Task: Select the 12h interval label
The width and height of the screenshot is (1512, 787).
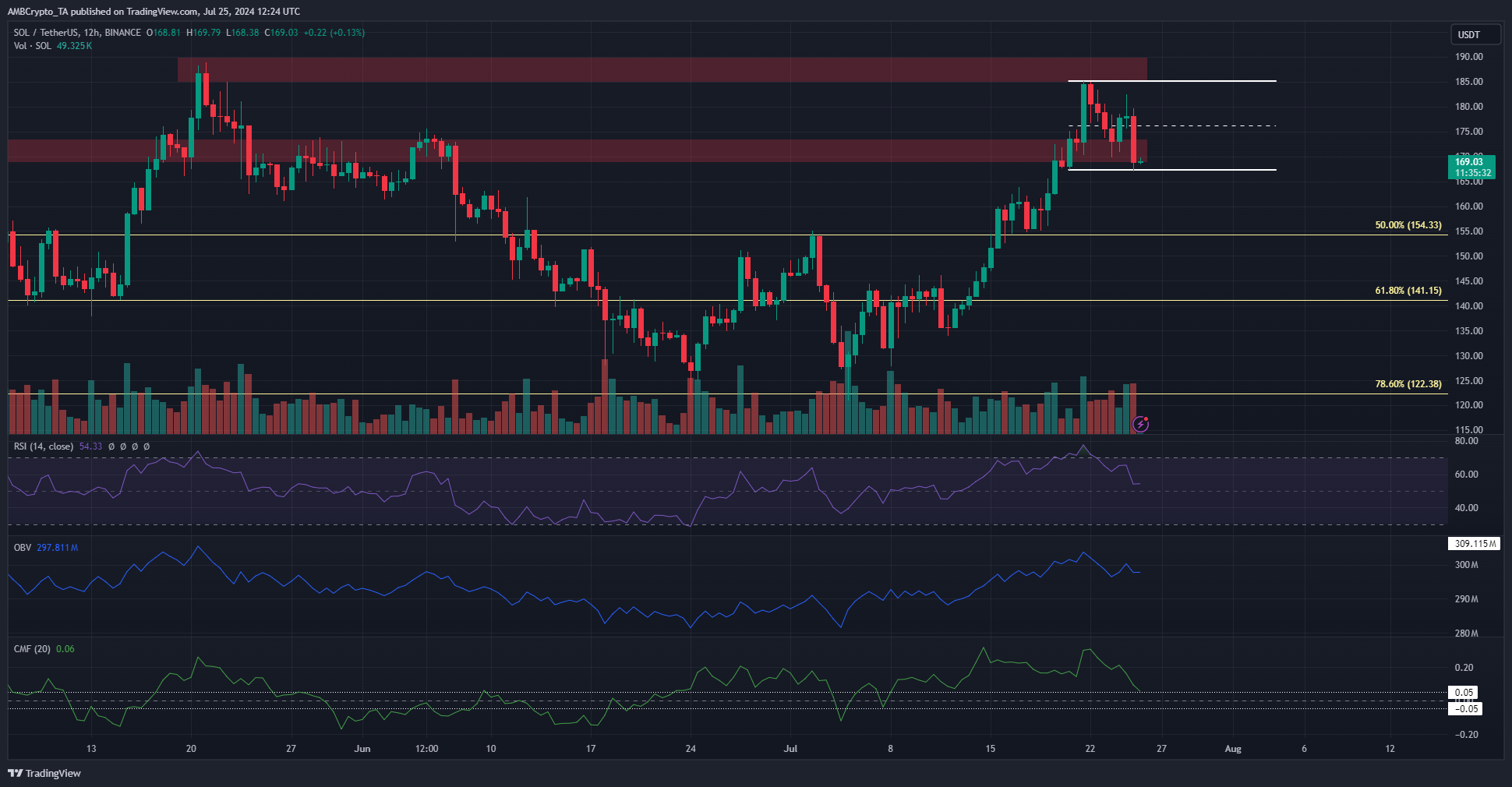Action: pos(92,33)
